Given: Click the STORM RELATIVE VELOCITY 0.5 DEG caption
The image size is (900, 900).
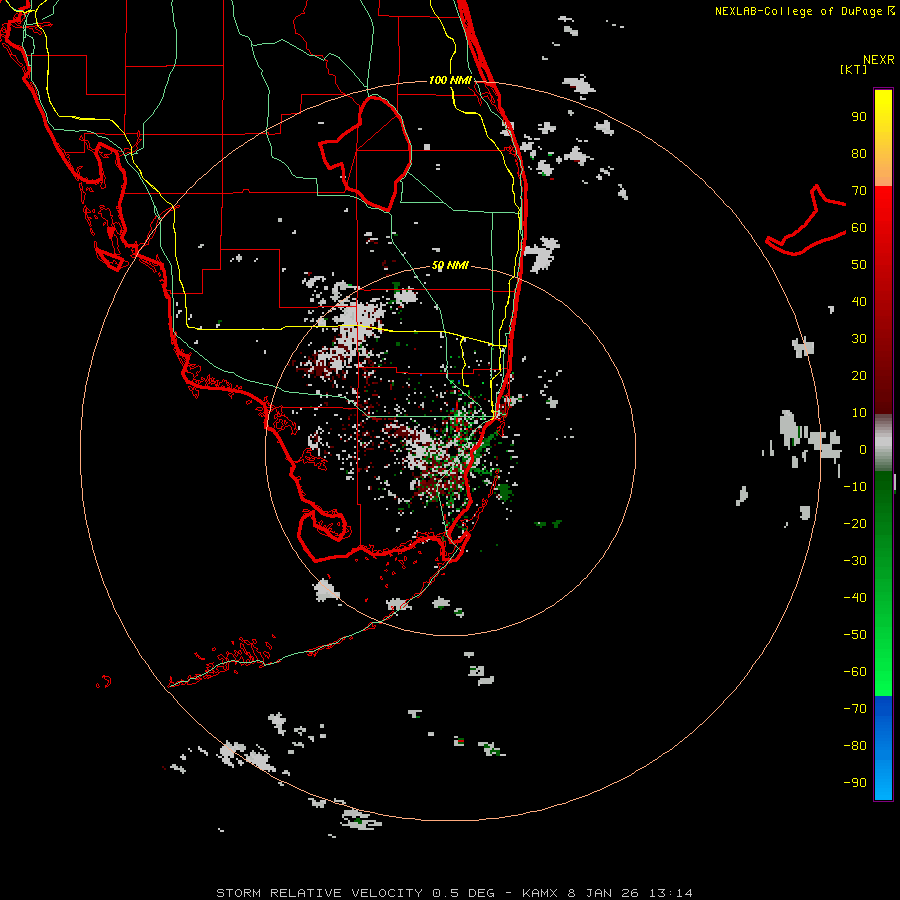Looking at the screenshot, I should (x=355, y=893).
